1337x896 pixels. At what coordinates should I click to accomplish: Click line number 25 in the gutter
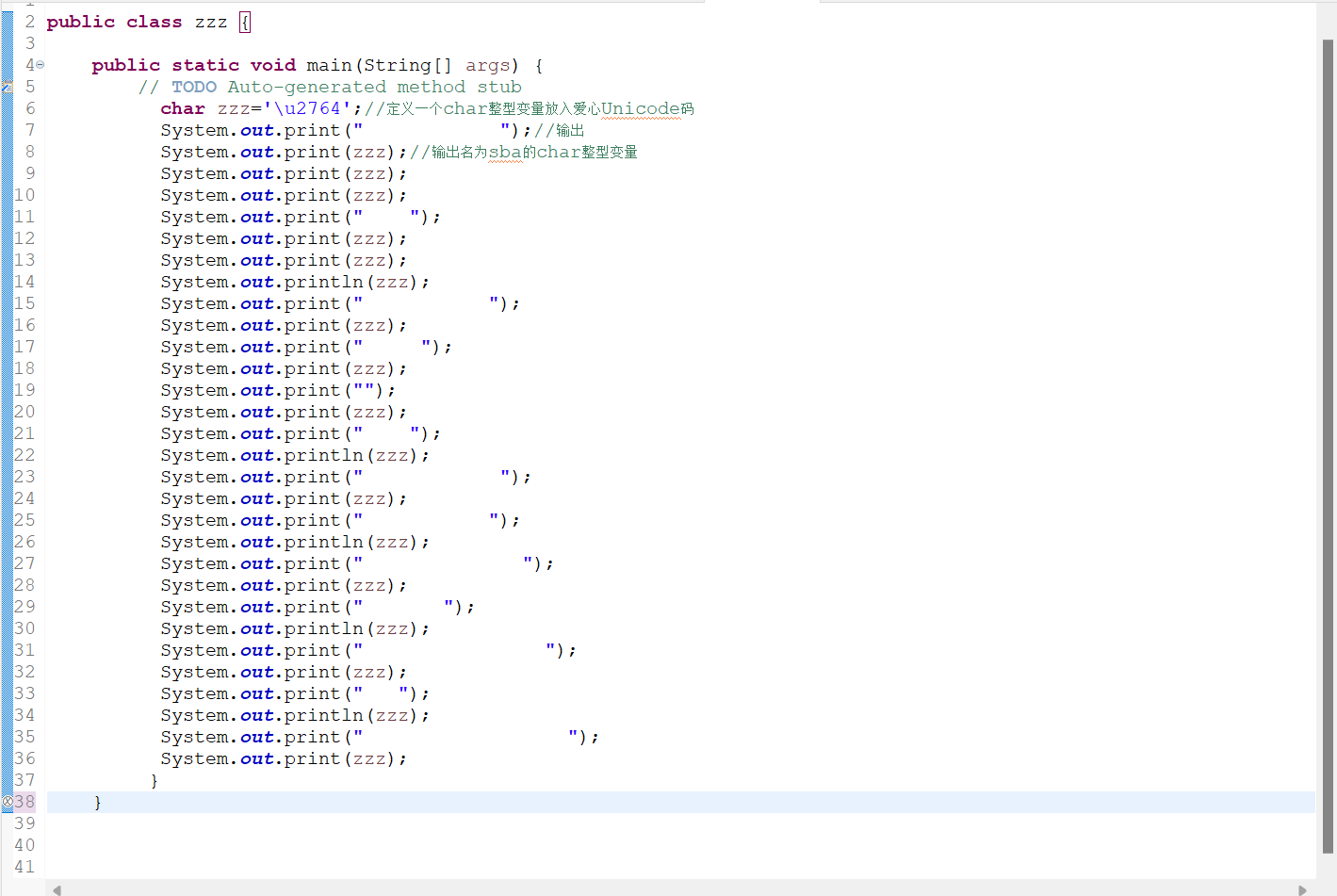pos(24,520)
